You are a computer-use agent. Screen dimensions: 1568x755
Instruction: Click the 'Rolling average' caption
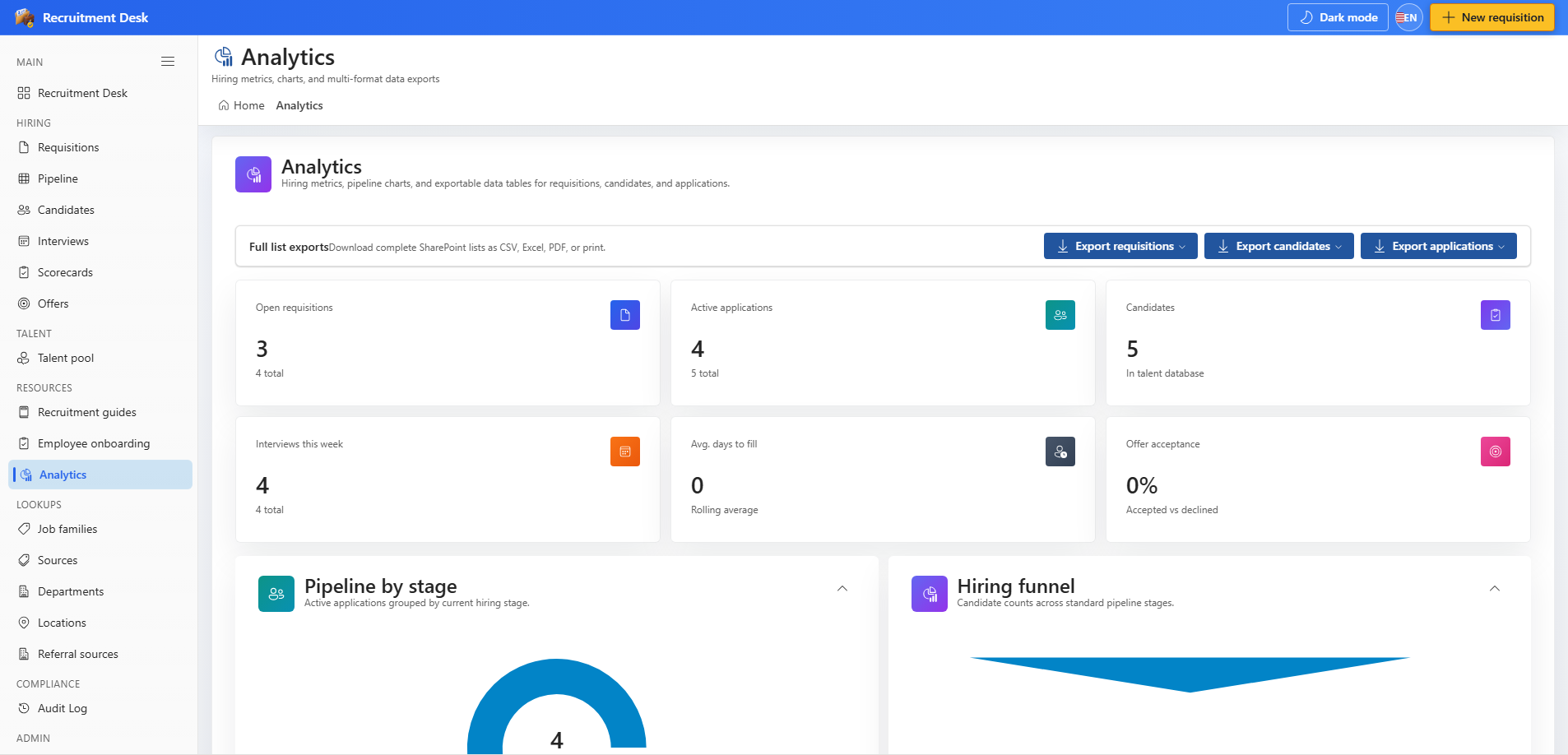pos(724,510)
